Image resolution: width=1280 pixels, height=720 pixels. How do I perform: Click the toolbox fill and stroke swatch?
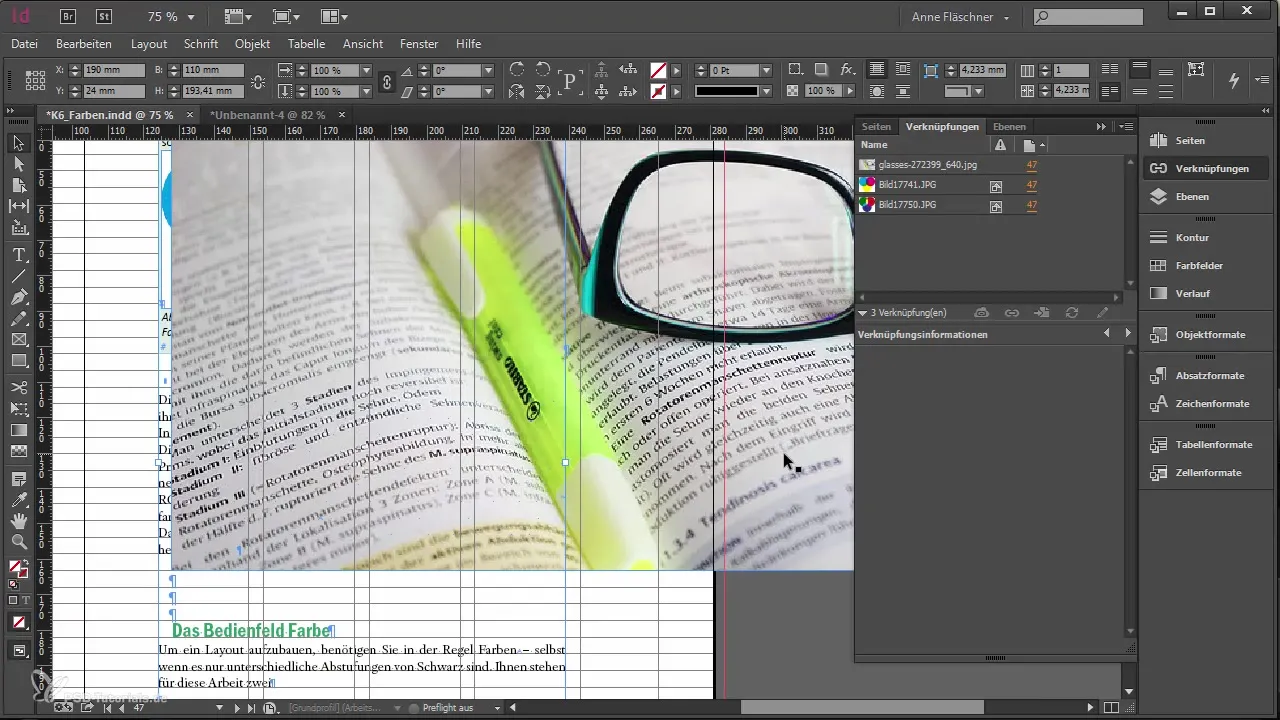coord(18,570)
